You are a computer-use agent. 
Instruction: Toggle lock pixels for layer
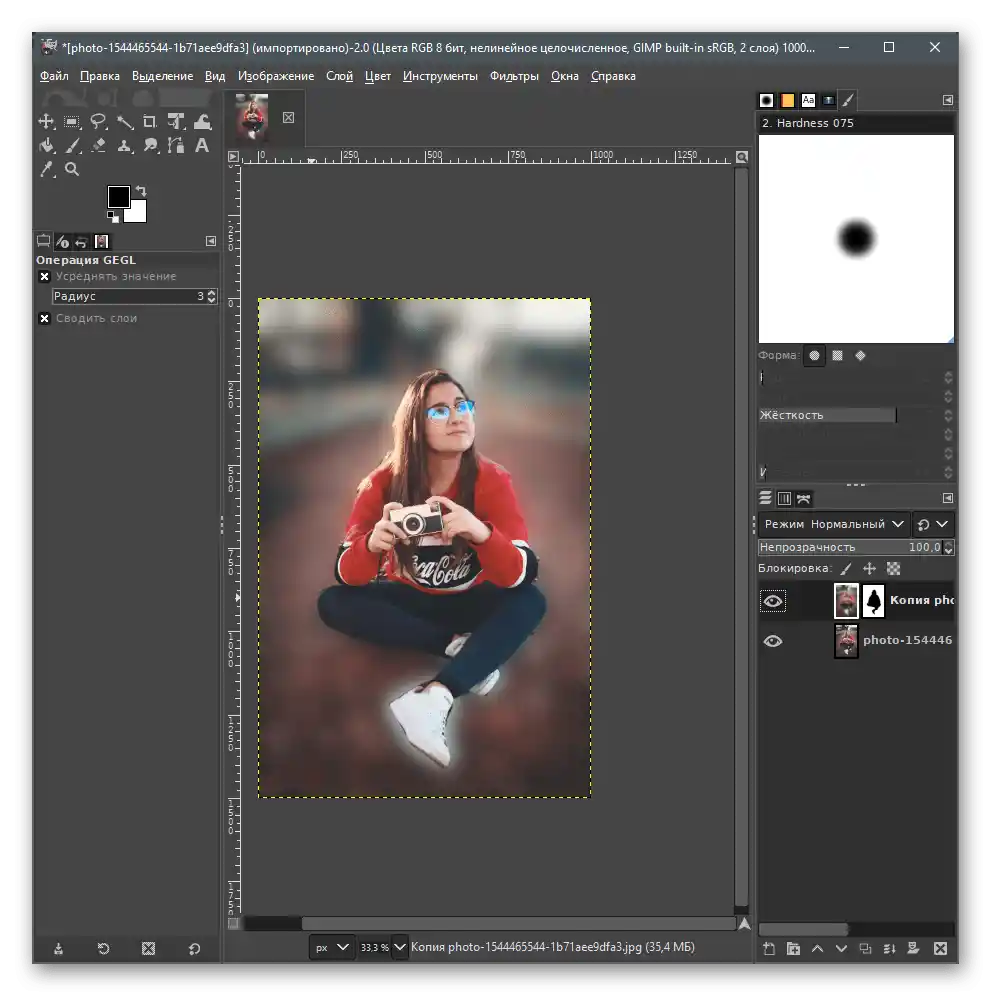point(846,569)
